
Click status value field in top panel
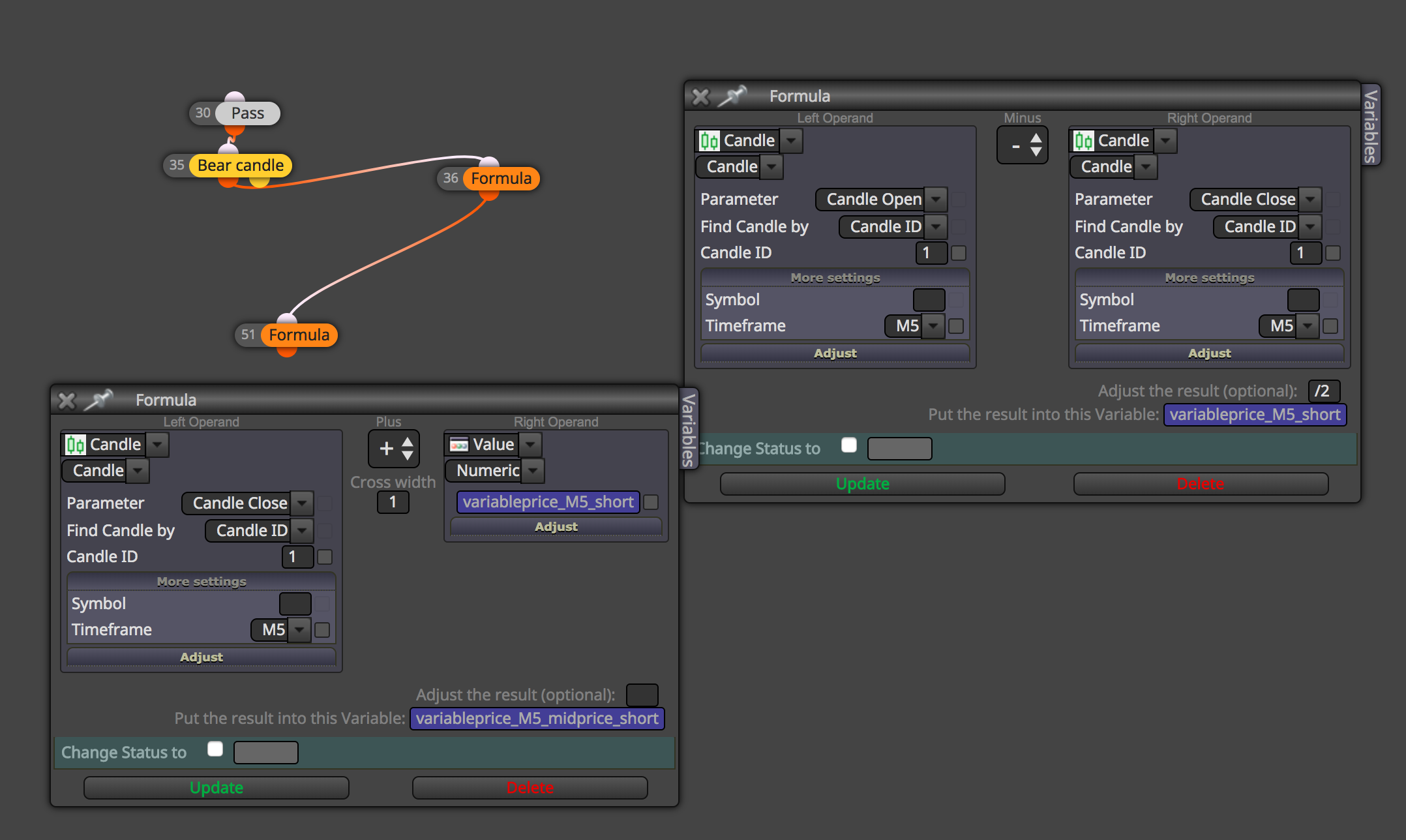click(x=899, y=449)
